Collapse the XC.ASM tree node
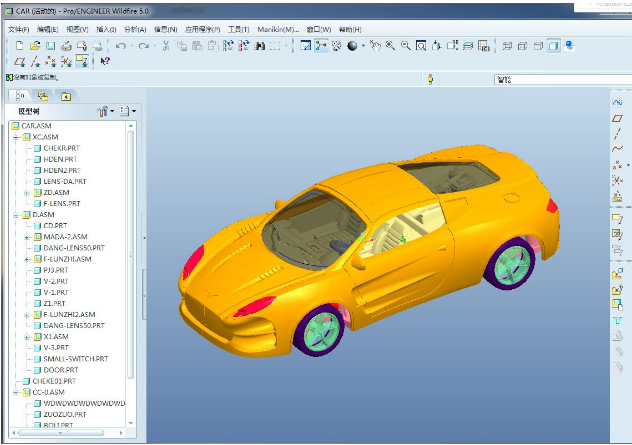The height and width of the screenshot is (445, 632). coord(17,137)
